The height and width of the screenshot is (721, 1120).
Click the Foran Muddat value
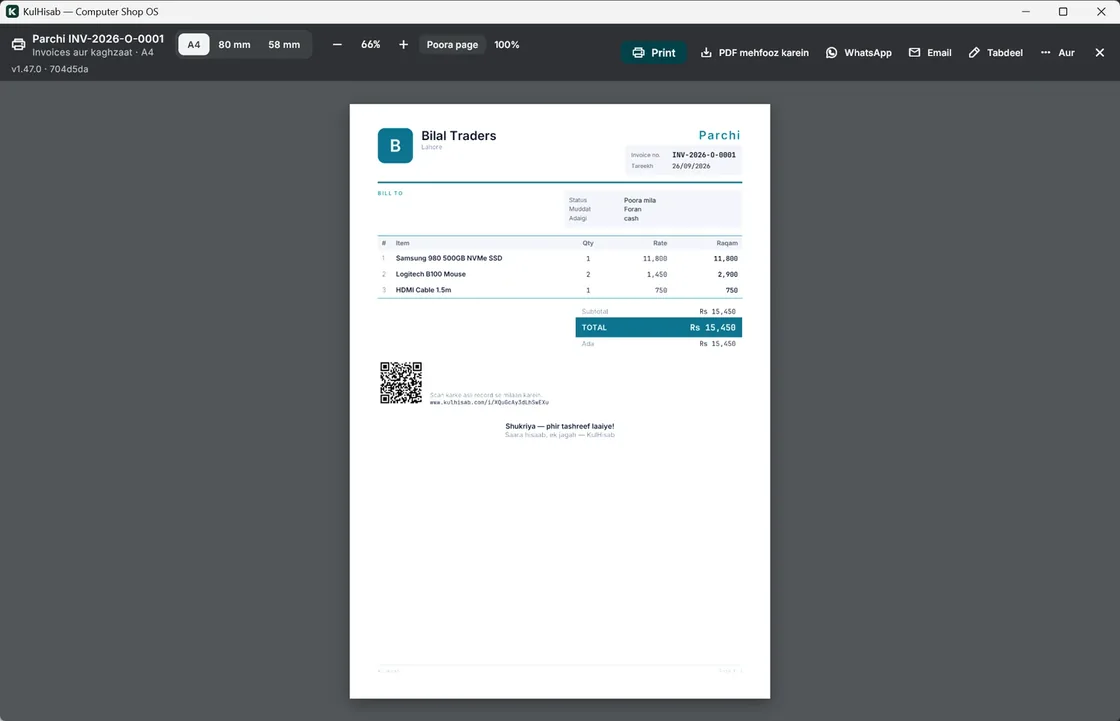[632, 209]
